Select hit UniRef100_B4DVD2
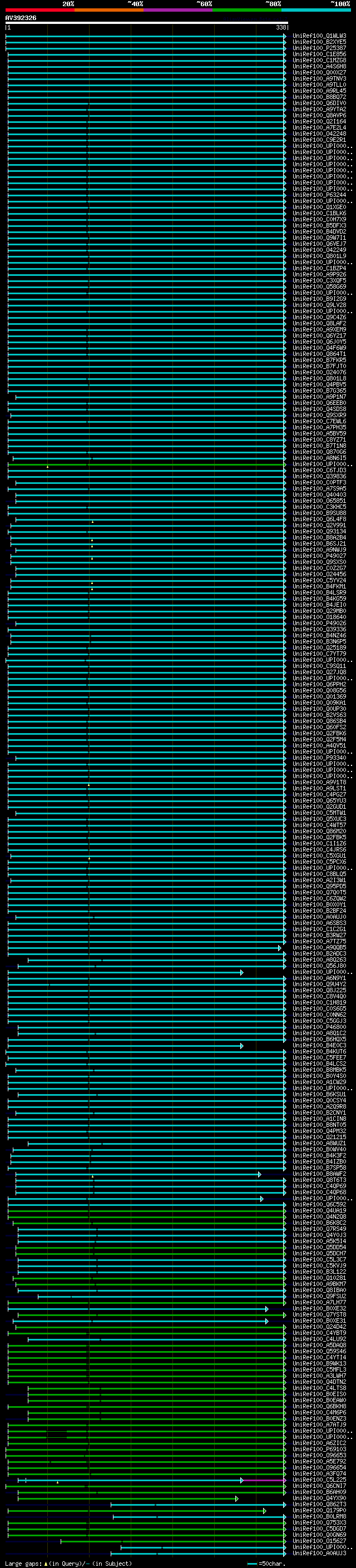Image resolution: width=356 pixels, height=1568 pixels. point(319,231)
